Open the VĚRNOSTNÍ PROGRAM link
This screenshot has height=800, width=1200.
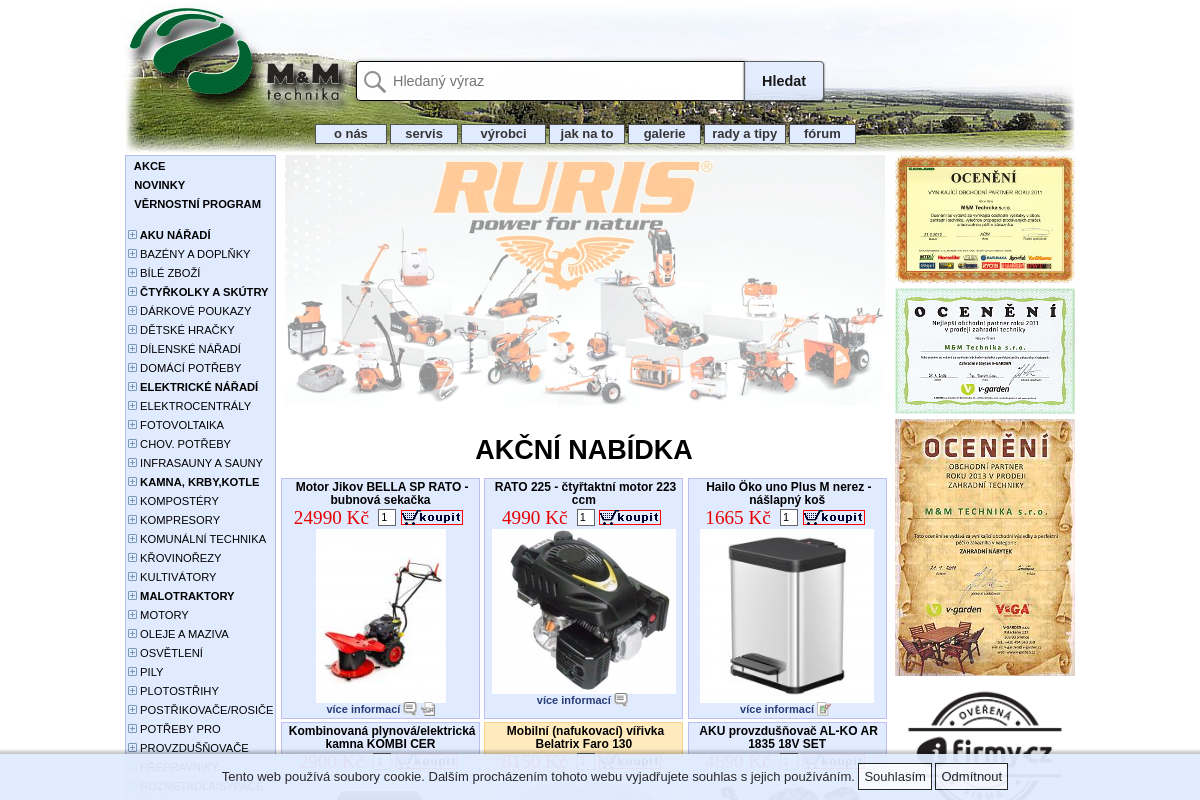(x=198, y=204)
